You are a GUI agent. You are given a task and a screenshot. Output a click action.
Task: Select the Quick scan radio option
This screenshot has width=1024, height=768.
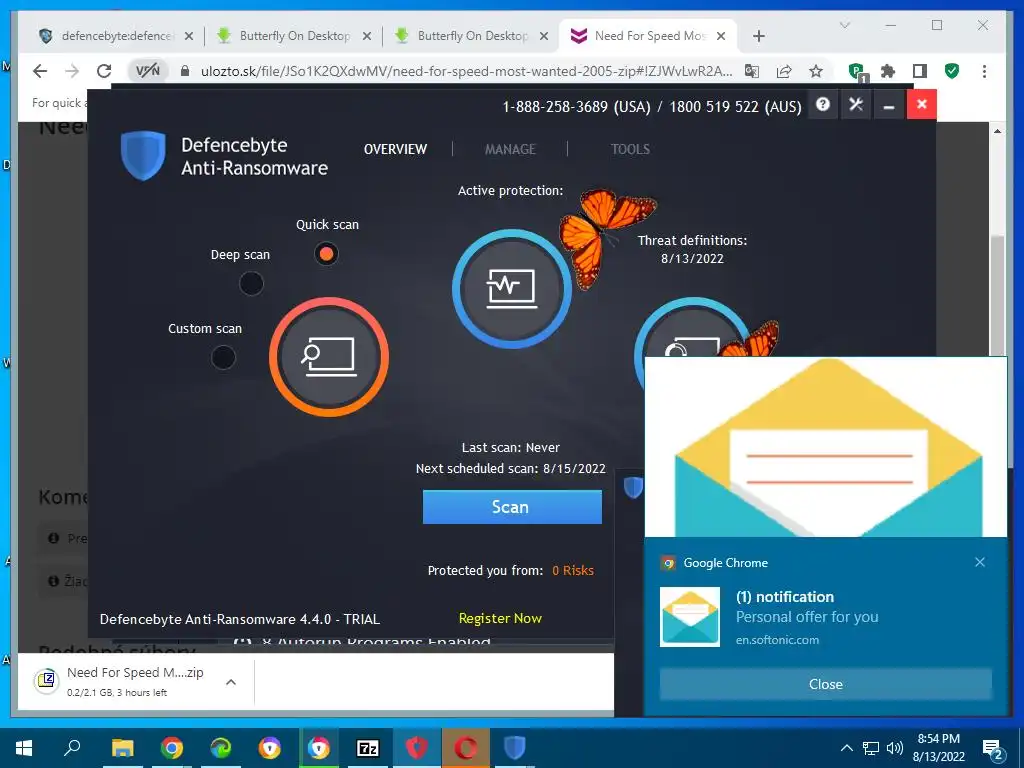326,253
